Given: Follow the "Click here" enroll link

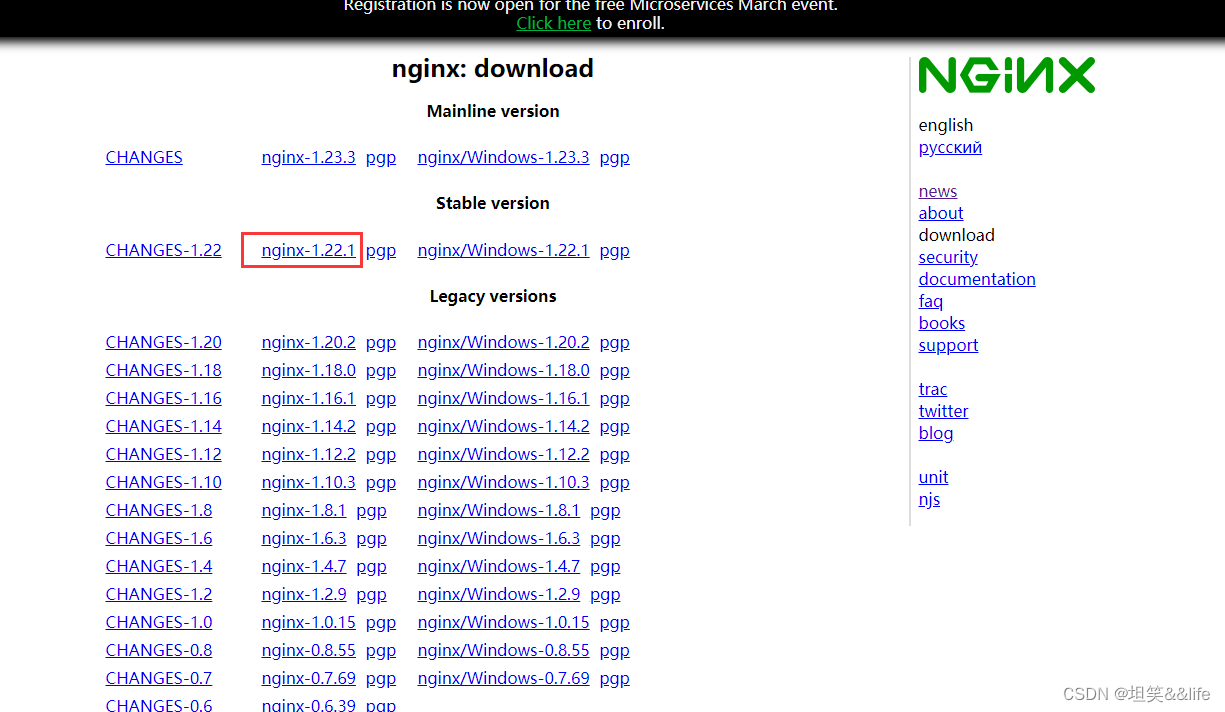Looking at the screenshot, I should pyautogui.click(x=553, y=23).
